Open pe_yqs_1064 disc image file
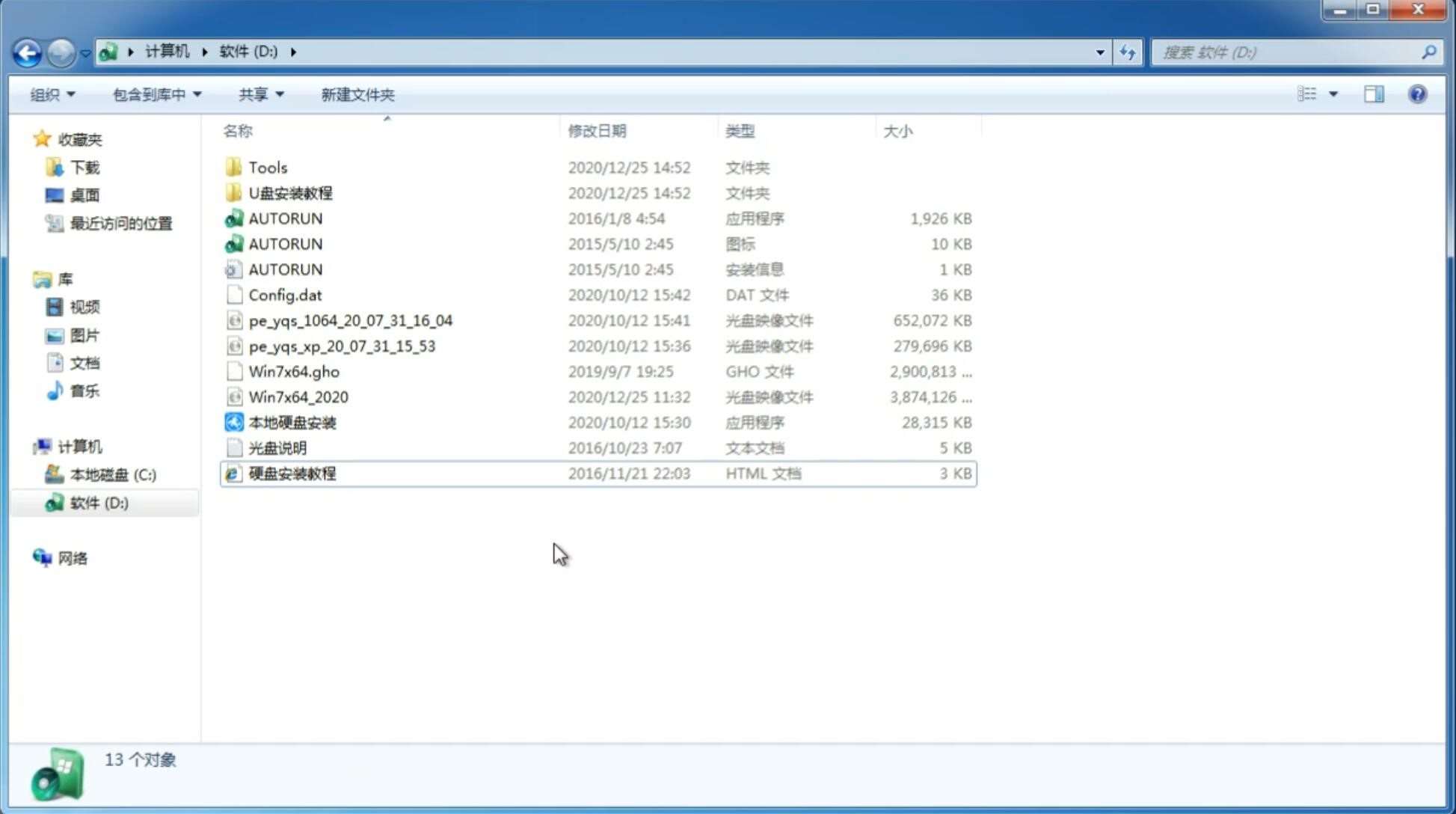Image resolution: width=1456 pixels, height=814 pixels. point(350,319)
